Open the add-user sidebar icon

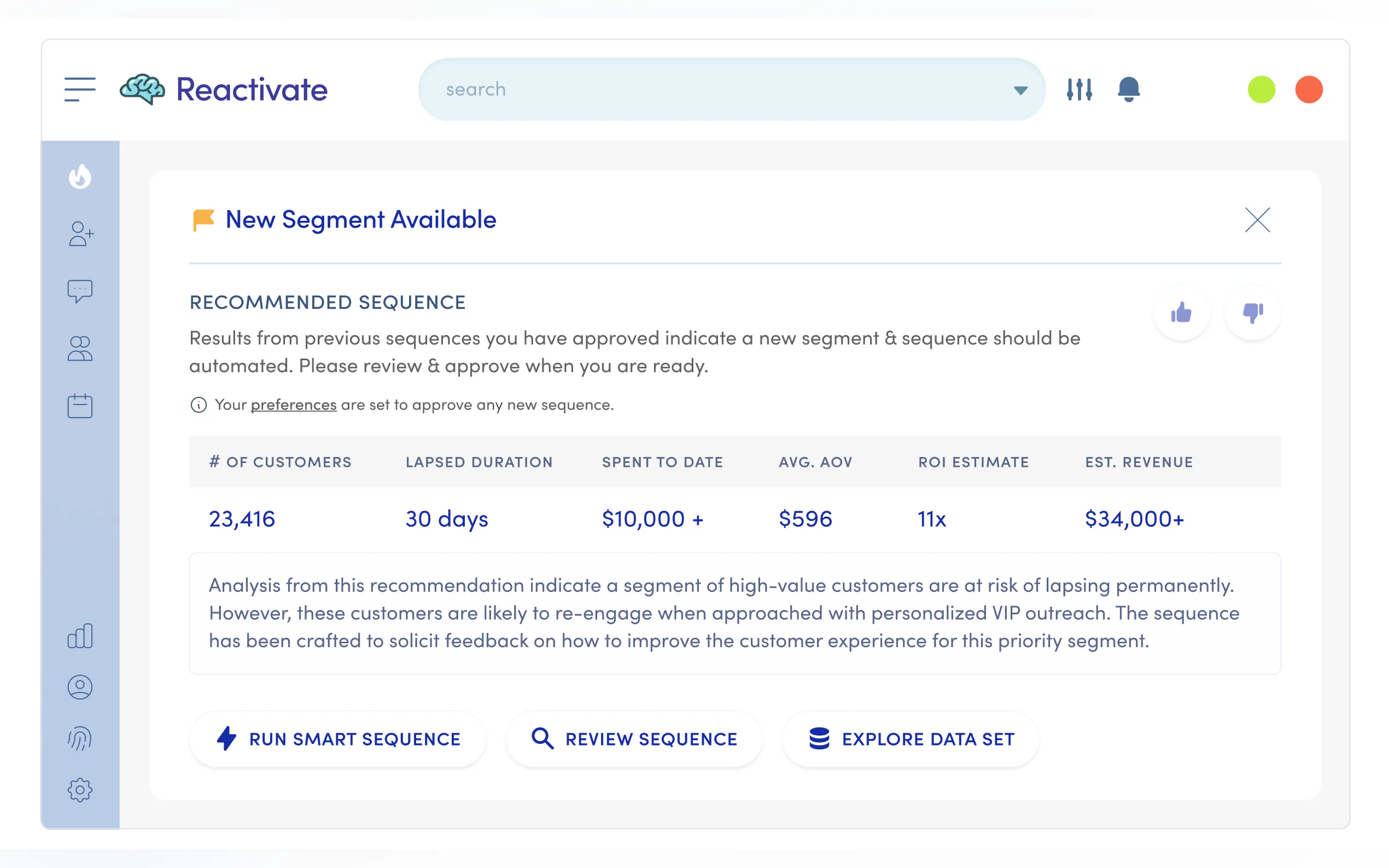click(x=80, y=233)
